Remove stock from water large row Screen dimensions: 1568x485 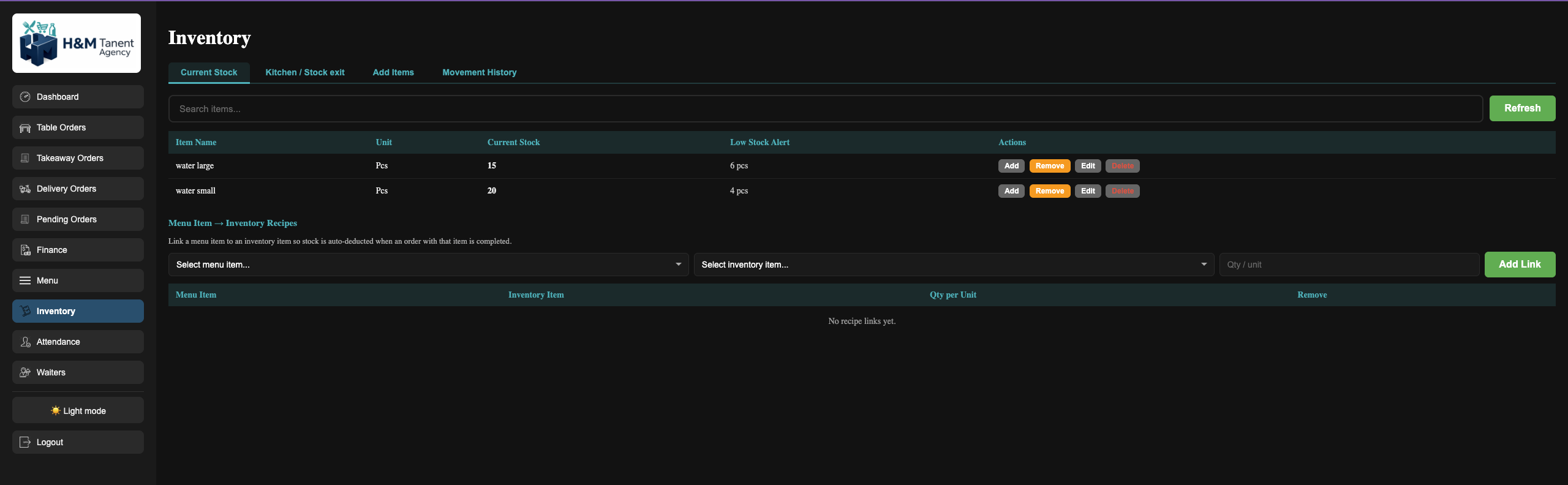[x=1049, y=166]
